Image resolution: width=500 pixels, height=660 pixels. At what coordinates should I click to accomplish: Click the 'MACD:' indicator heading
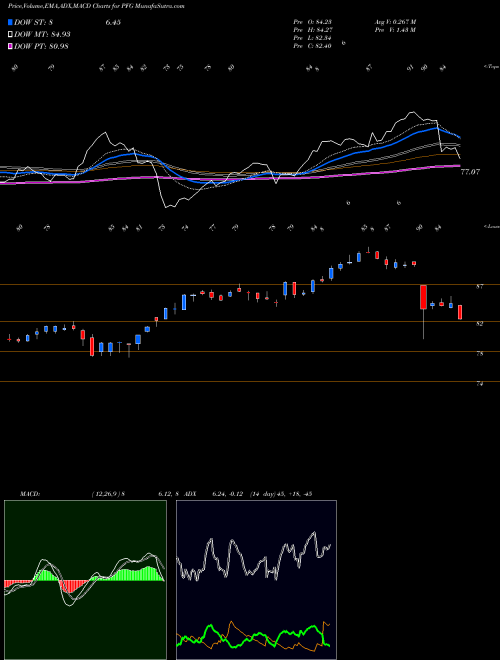click(30, 494)
